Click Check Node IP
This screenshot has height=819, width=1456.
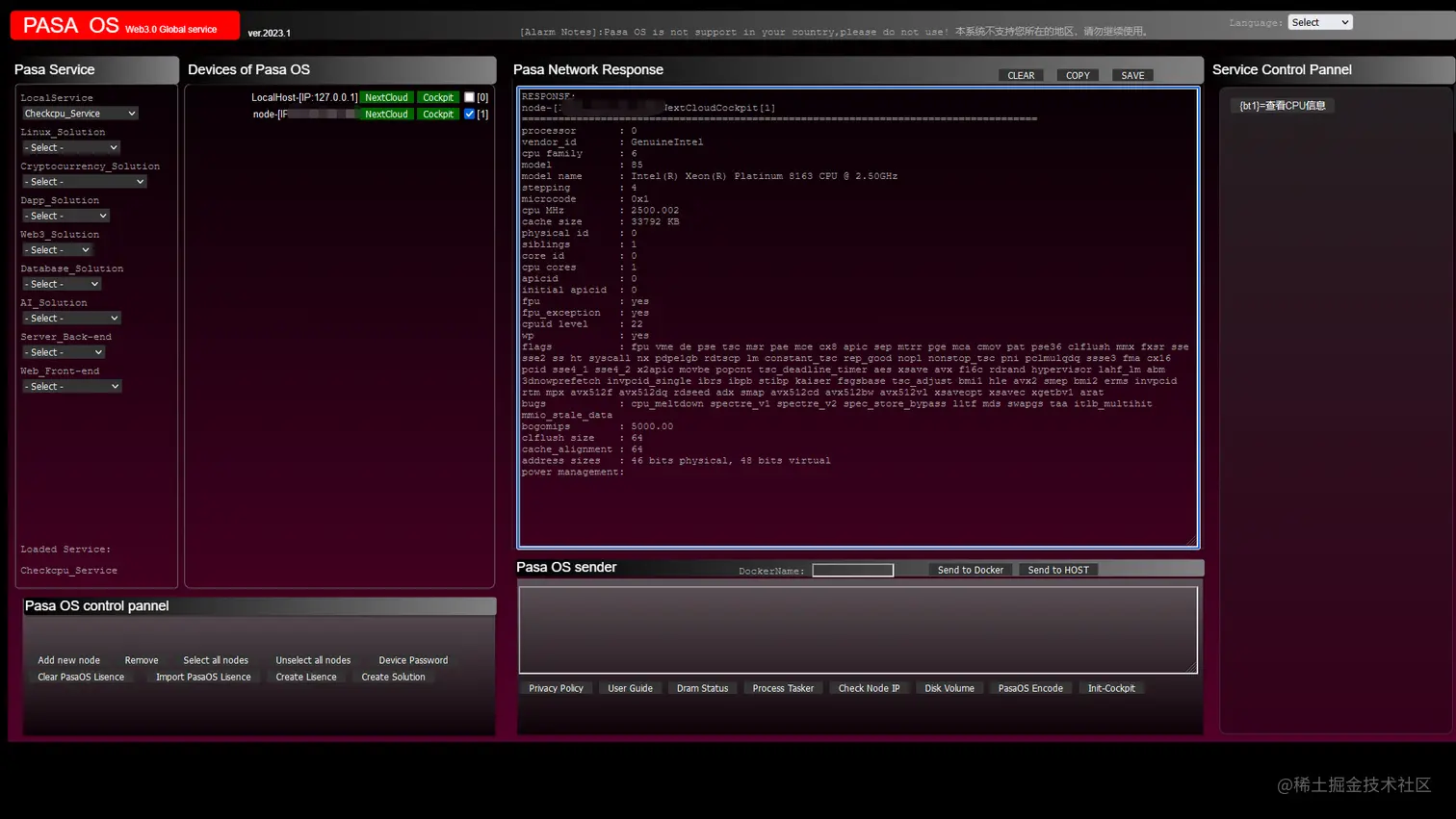[869, 688]
